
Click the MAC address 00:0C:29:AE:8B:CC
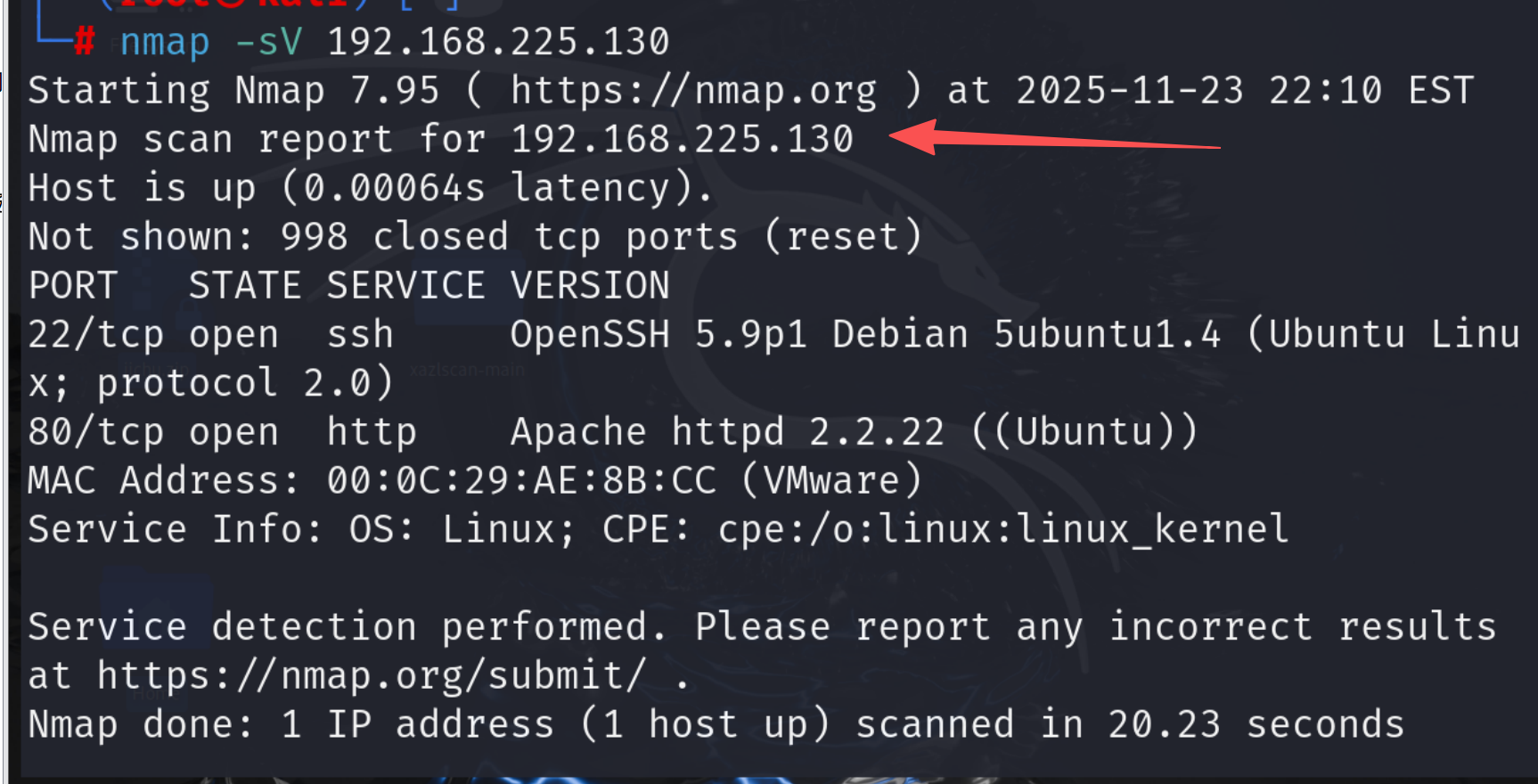(x=521, y=481)
